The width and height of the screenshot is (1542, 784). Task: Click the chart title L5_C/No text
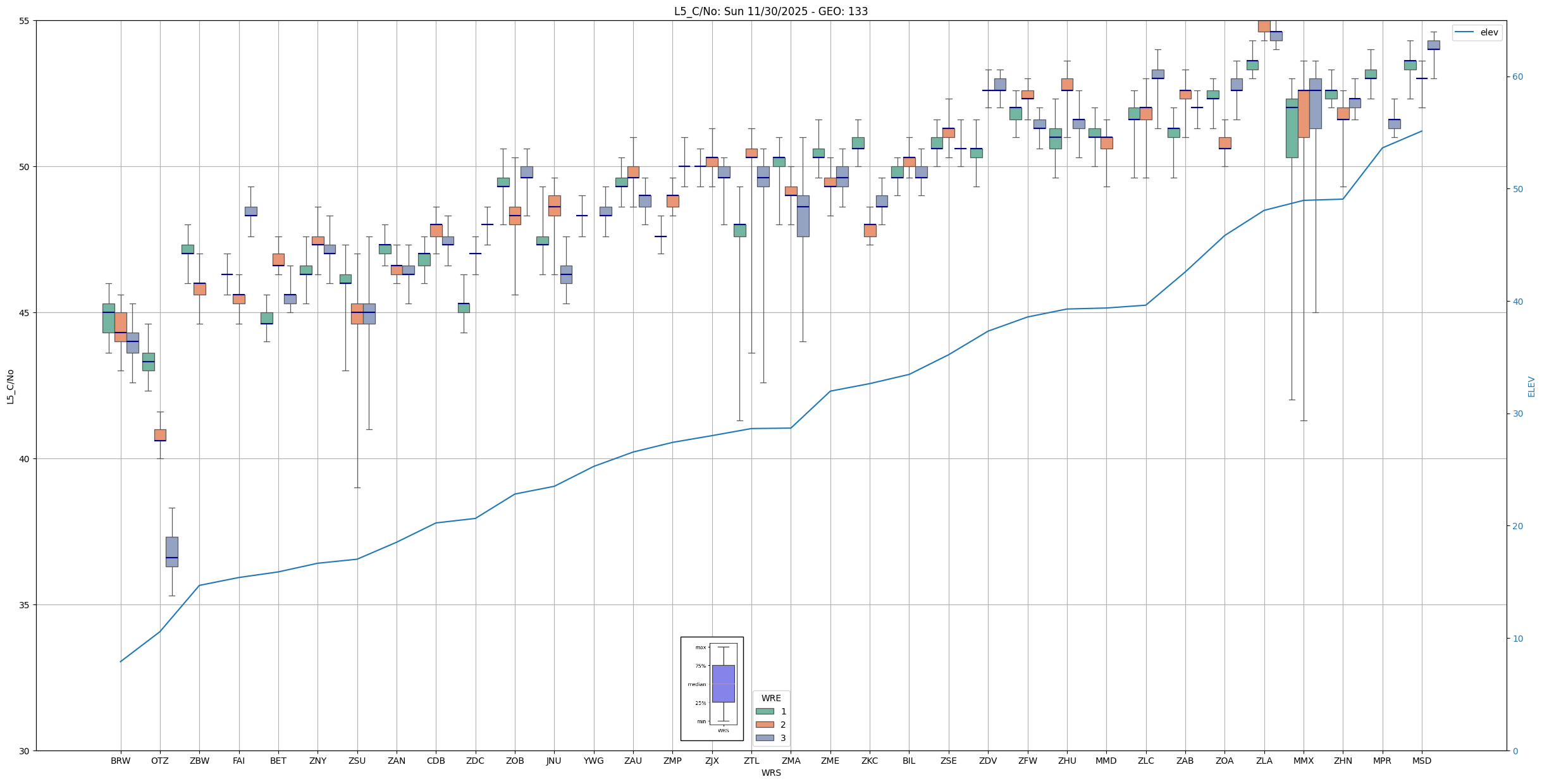coord(770,11)
